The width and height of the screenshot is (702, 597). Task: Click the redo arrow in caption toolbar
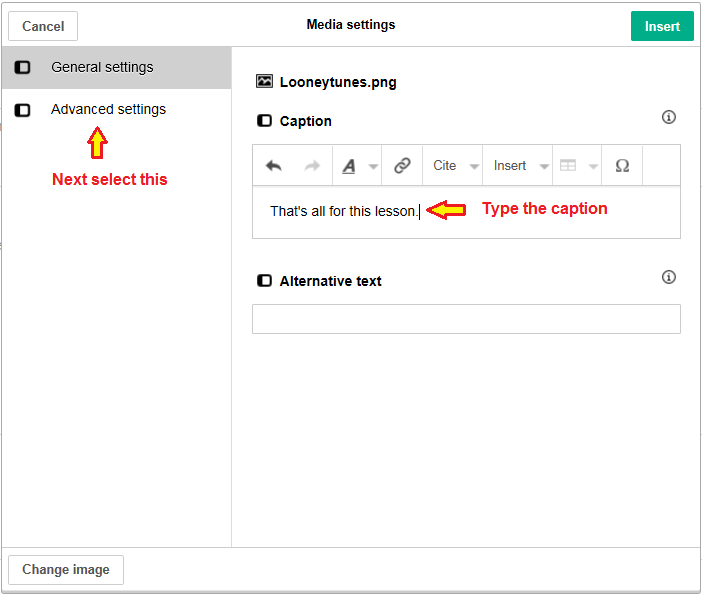tap(312, 166)
